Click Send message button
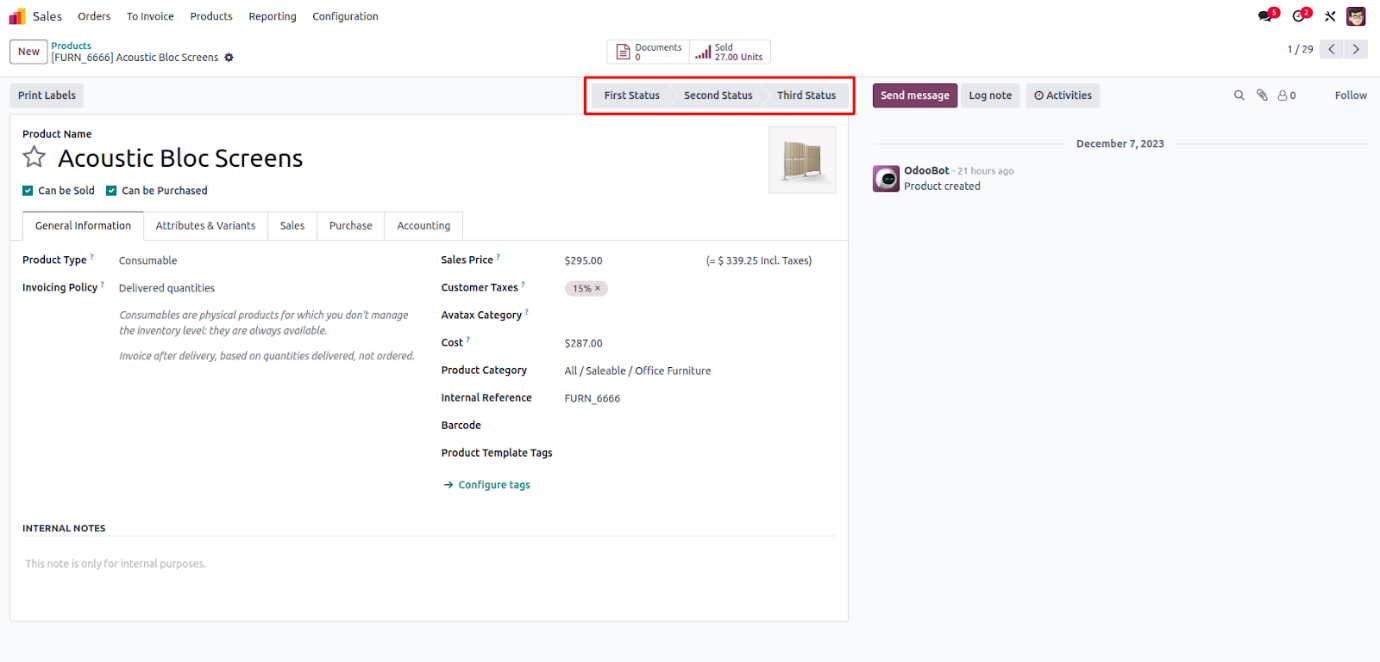Viewport: 1380px width, 662px height. click(x=915, y=95)
